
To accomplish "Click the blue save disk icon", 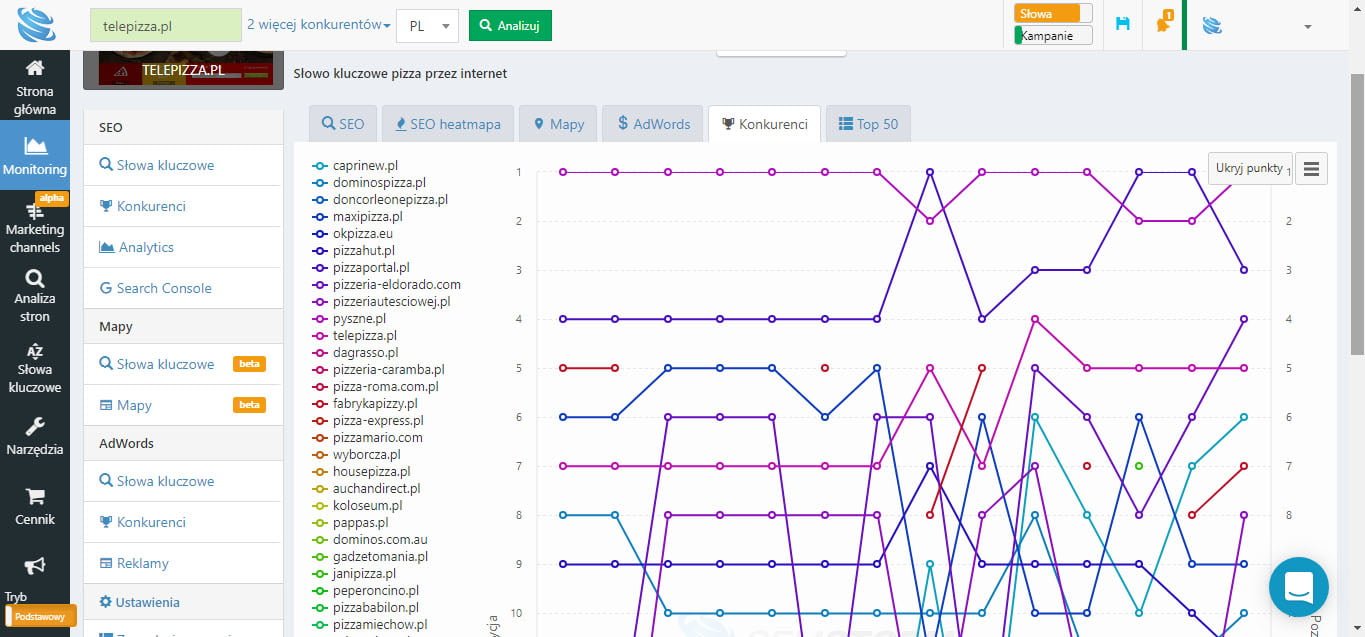I will [1123, 24].
